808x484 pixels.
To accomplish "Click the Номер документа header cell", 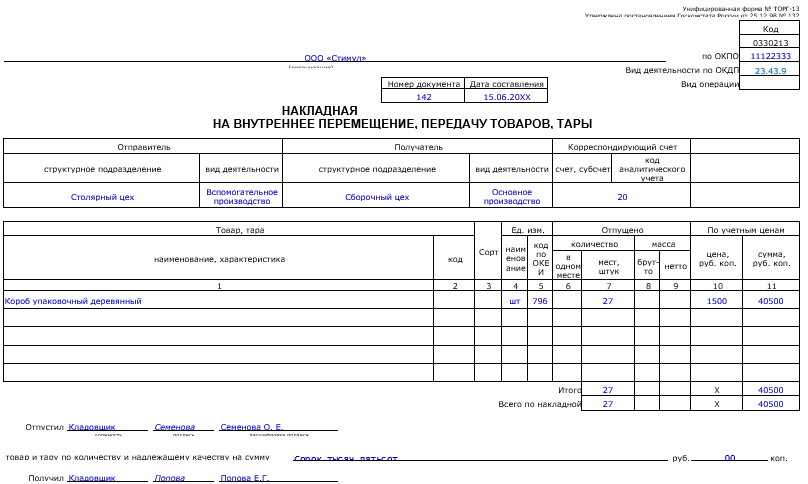I will coord(423,84).
